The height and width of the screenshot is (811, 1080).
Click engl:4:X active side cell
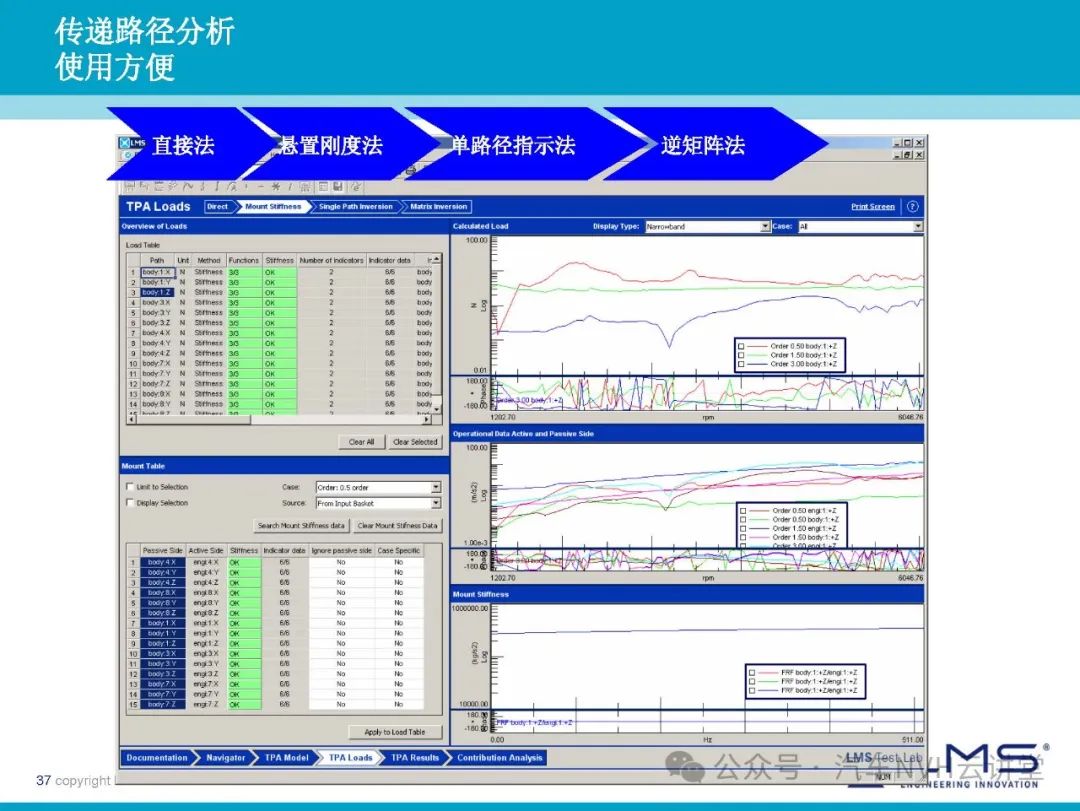point(206,562)
